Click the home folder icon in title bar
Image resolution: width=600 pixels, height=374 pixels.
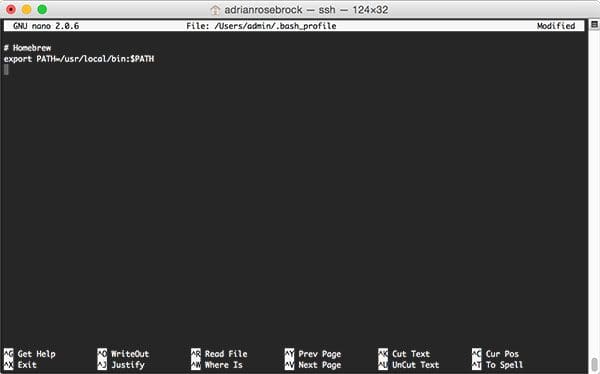point(215,10)
